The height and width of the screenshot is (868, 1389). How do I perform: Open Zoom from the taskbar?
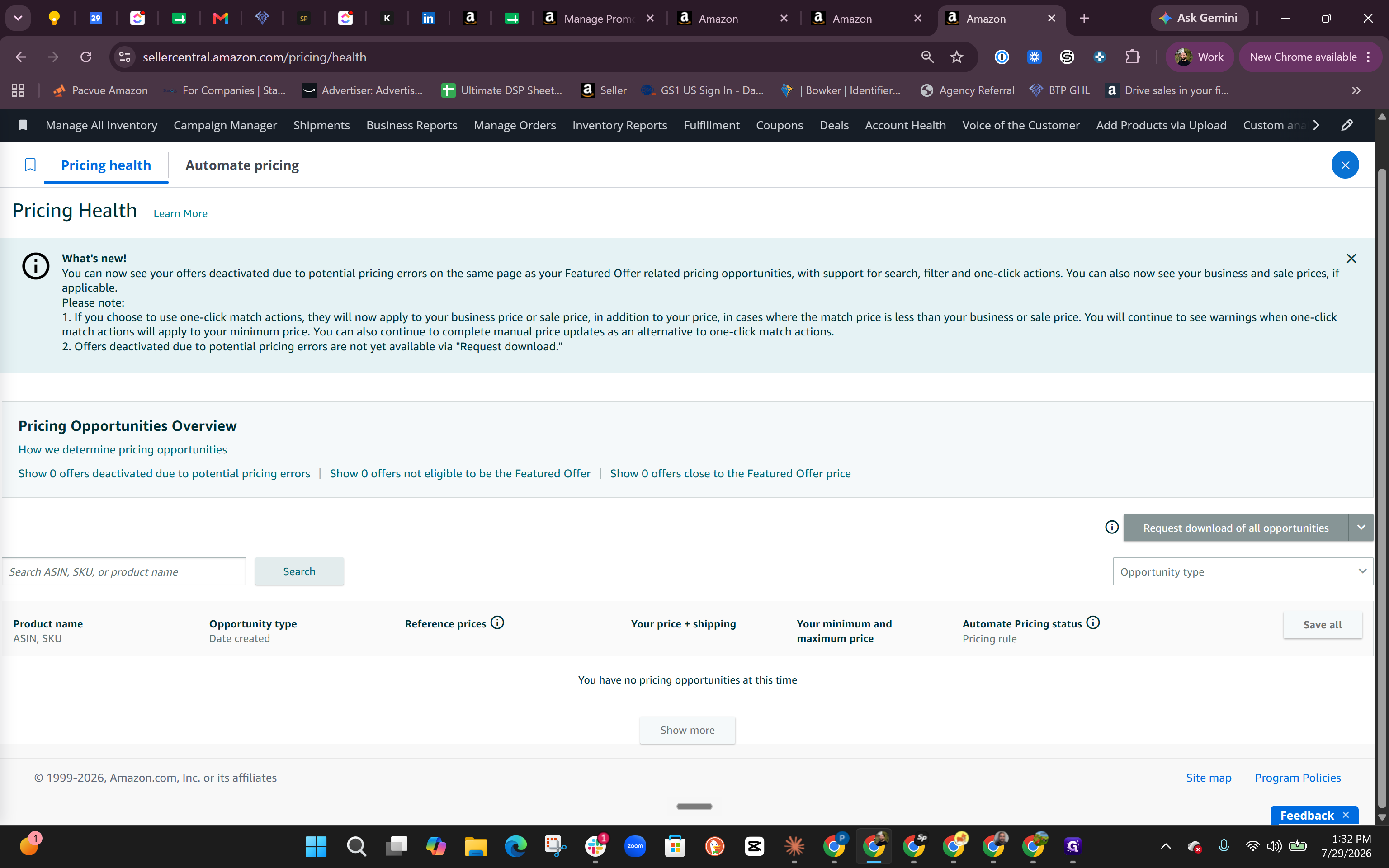click(635, 845)
